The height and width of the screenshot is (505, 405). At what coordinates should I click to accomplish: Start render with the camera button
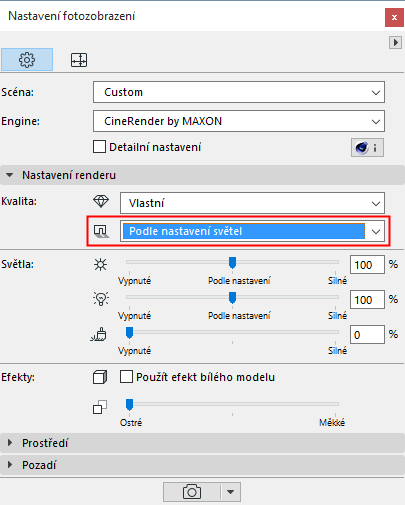(x=192, y=492)
